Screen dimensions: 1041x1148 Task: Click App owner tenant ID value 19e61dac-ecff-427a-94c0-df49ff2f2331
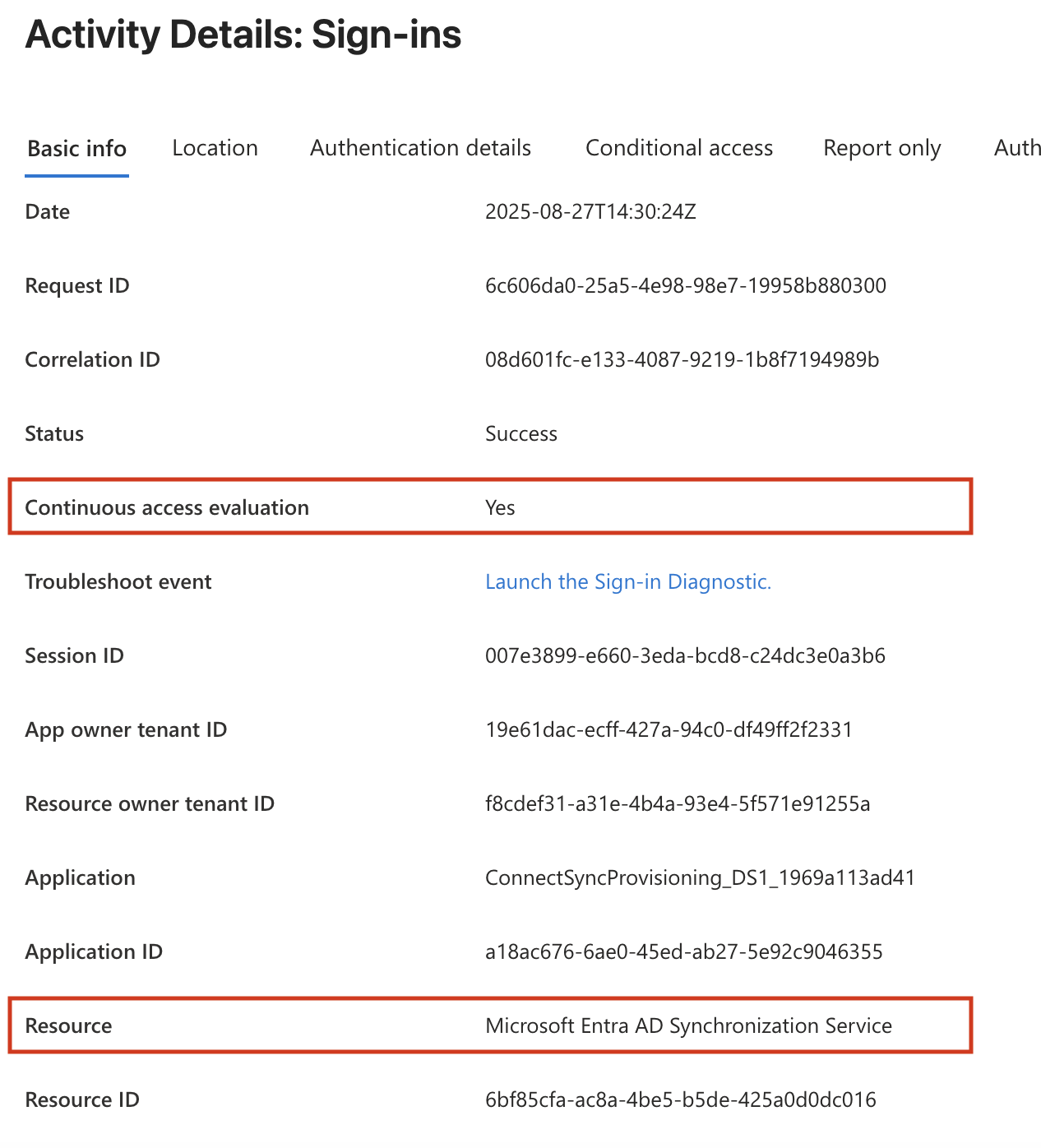(669, 730)
